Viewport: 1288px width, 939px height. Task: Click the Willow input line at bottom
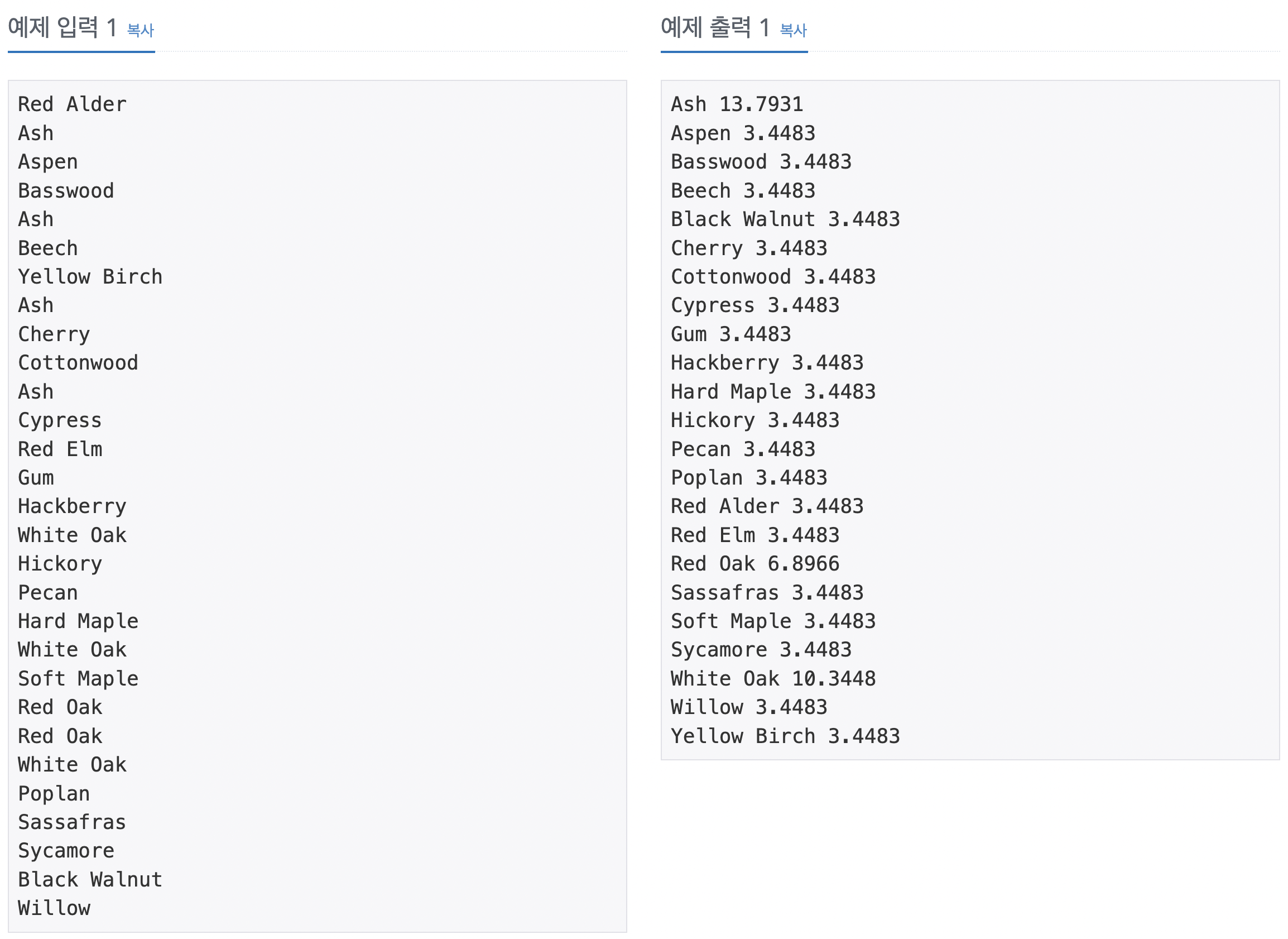54,908
